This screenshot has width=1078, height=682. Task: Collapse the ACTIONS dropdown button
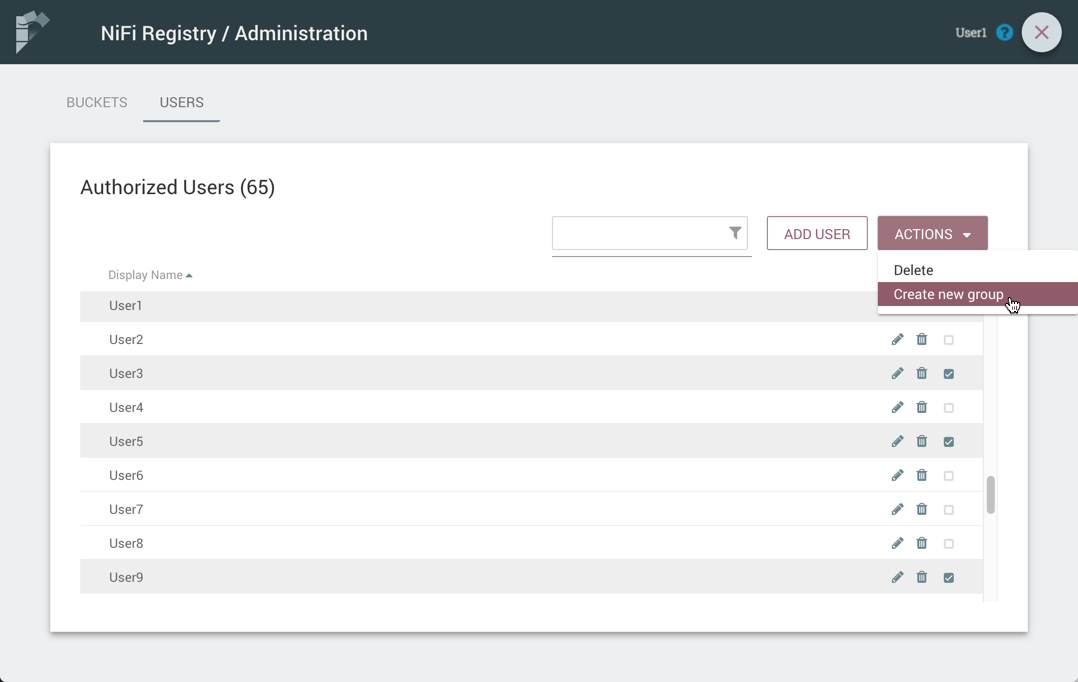(932, 234)
